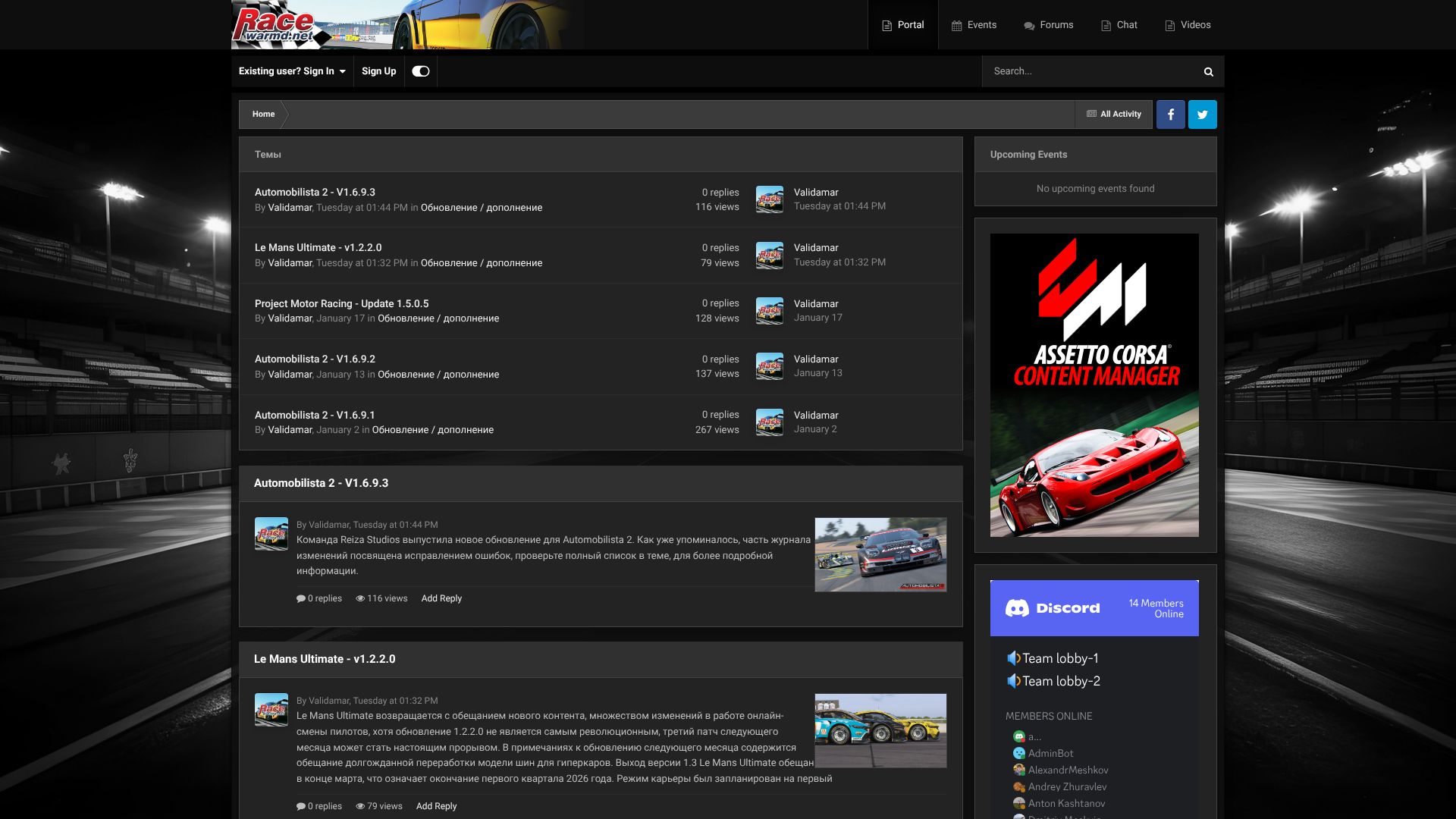This screenshot has height=819, width=1456.
Task: Click Anton Kashtanov member avatar
Action: coord(1019,803)
